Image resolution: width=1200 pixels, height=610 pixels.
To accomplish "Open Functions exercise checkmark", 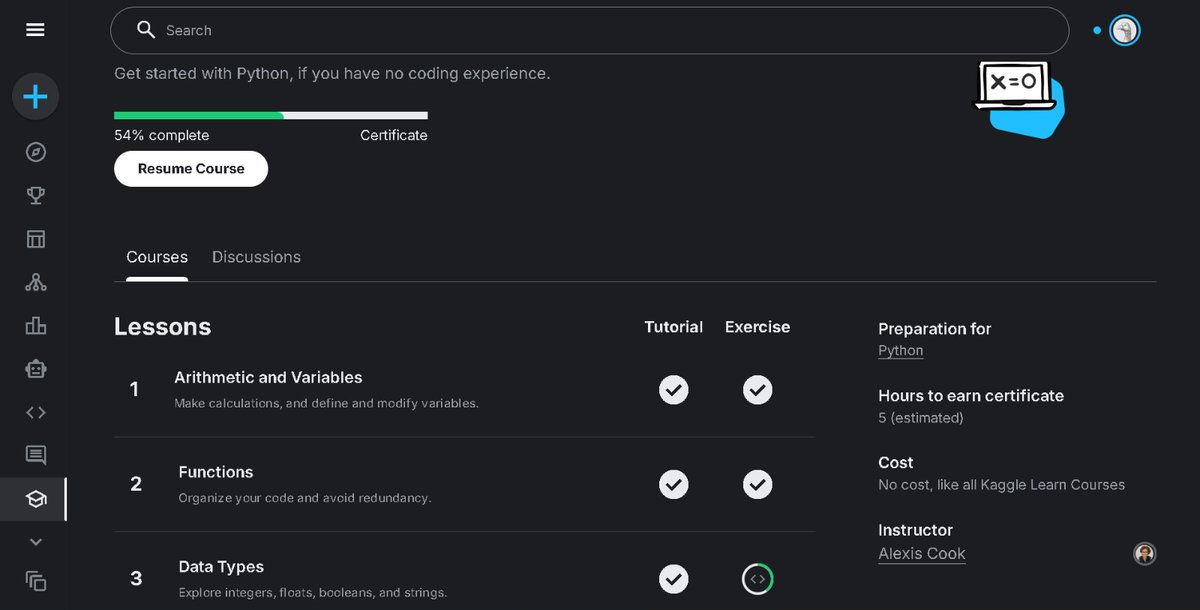I will [x=758, y=484].
